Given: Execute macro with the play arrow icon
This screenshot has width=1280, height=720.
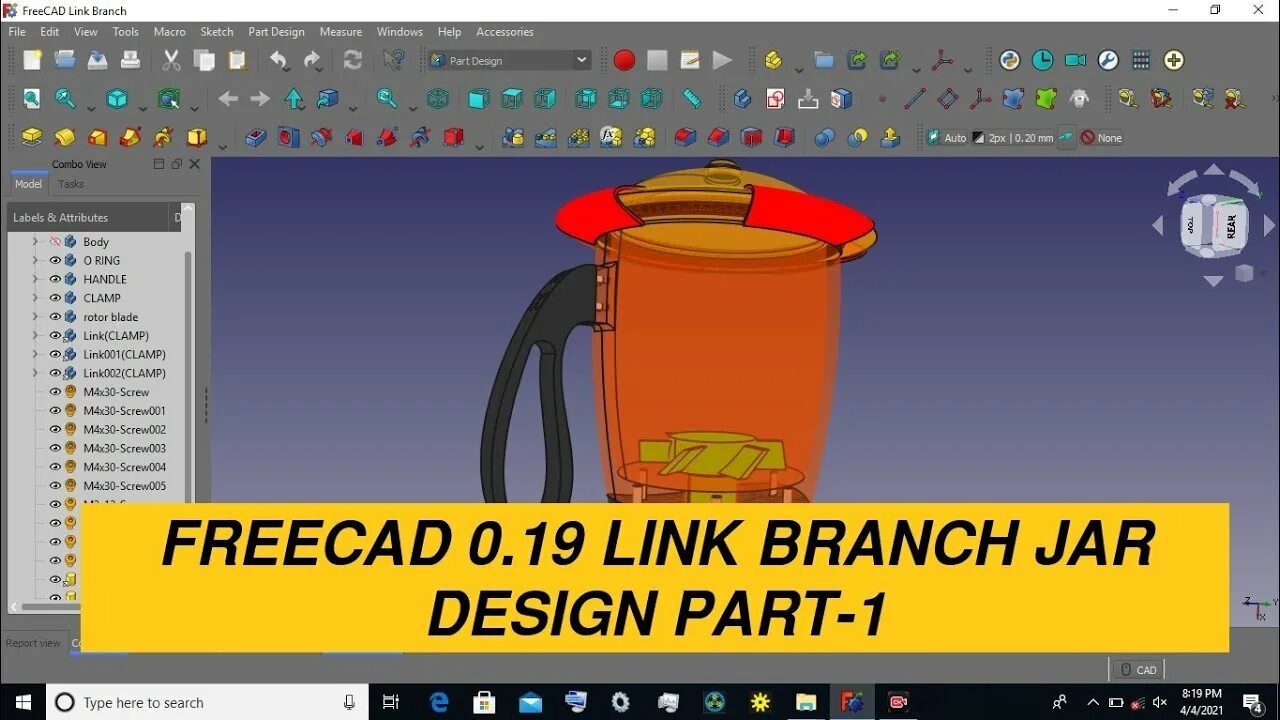Looking at the screenshot, I should point(722,60).
